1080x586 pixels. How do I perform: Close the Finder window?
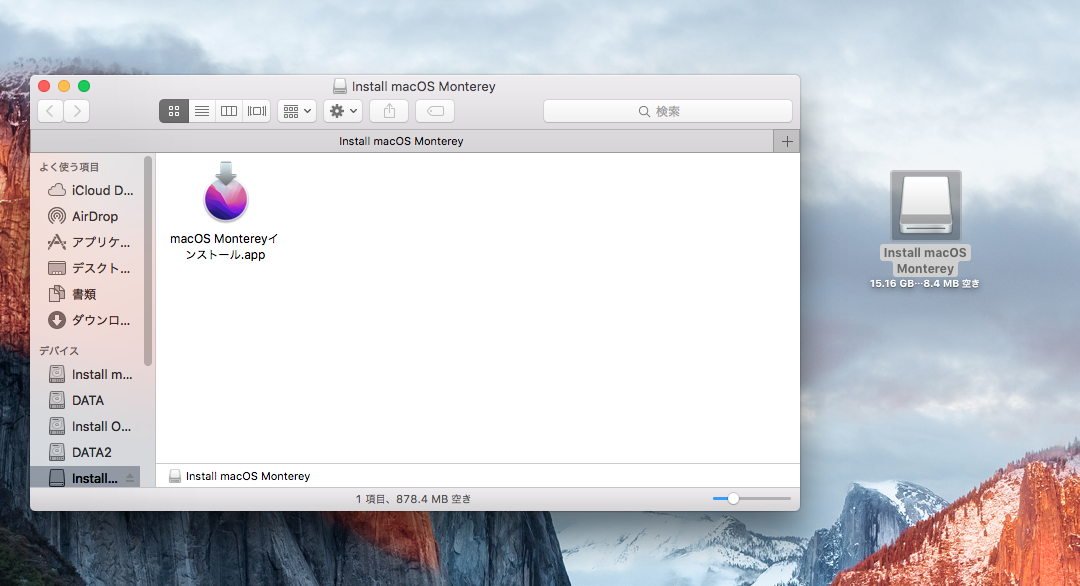point(44,86)
